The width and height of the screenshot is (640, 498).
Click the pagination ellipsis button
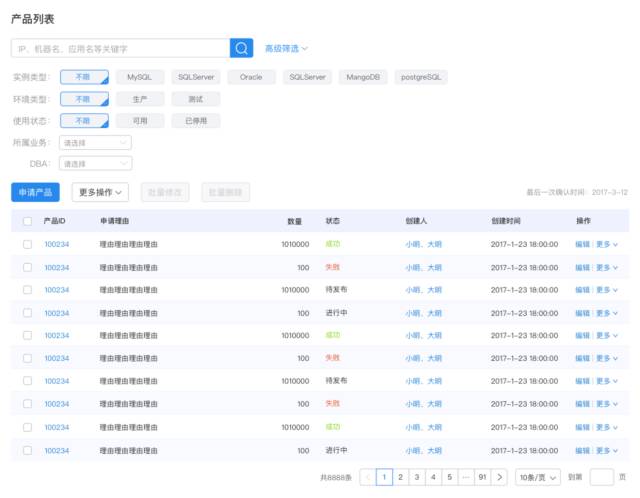[x=466, y=477]
